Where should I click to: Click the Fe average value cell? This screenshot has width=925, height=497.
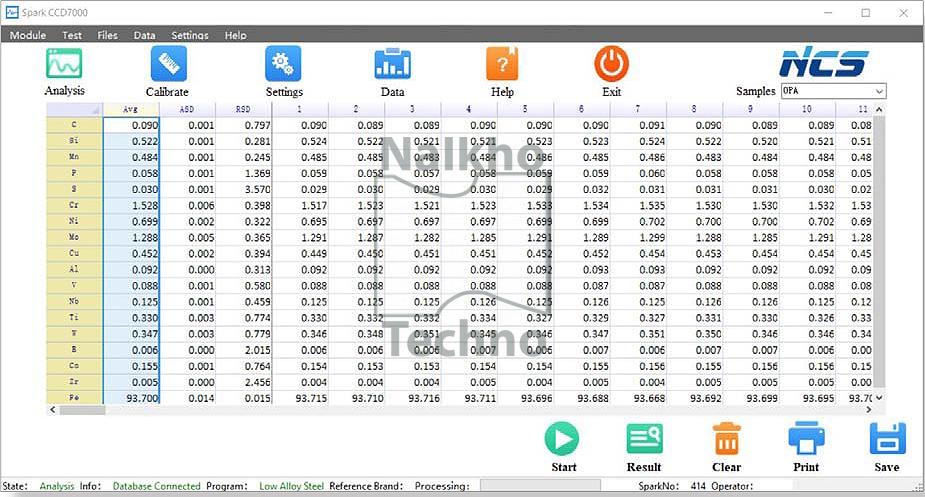pos(132,398)
